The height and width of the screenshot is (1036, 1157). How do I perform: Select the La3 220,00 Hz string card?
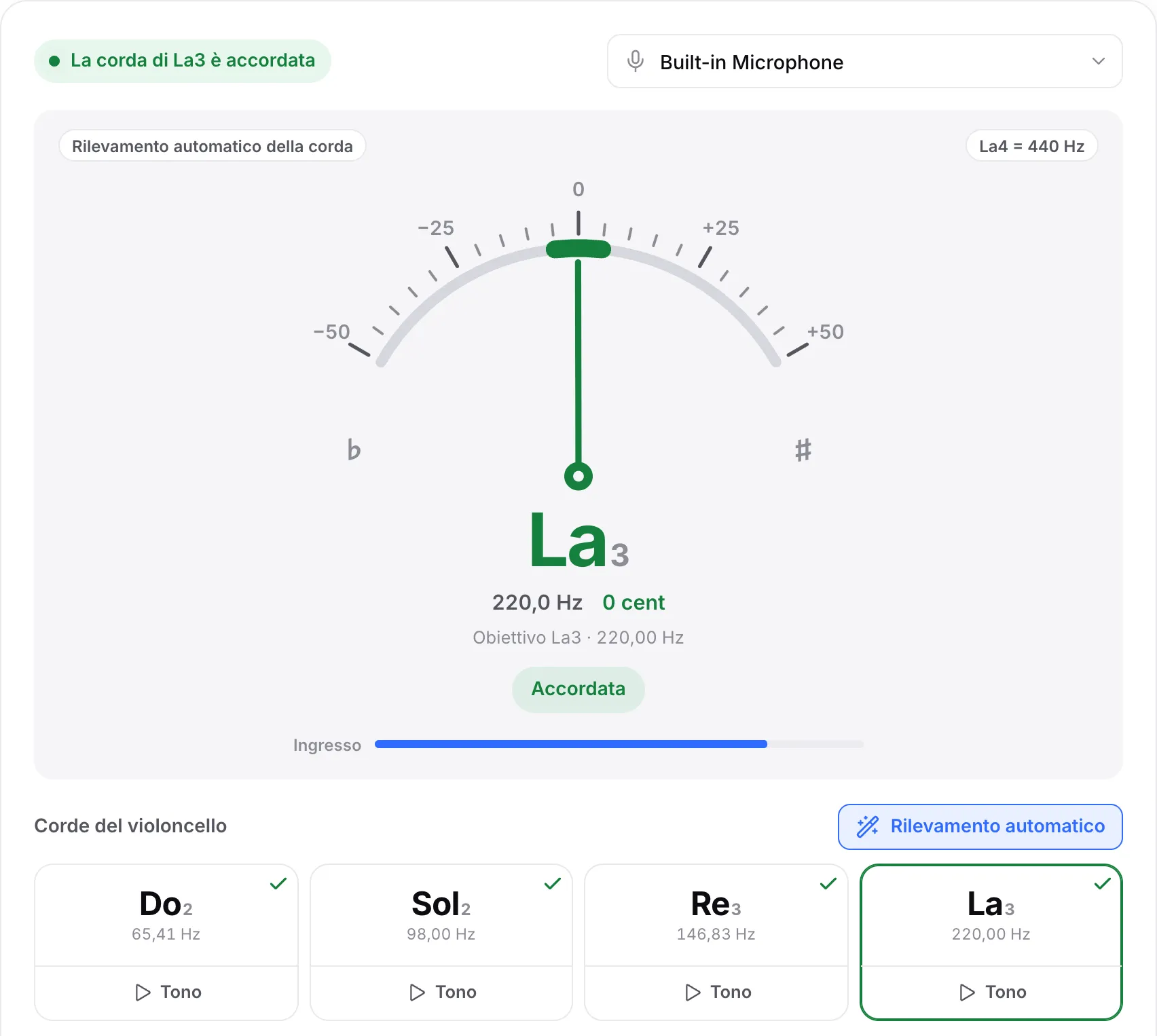991,915
